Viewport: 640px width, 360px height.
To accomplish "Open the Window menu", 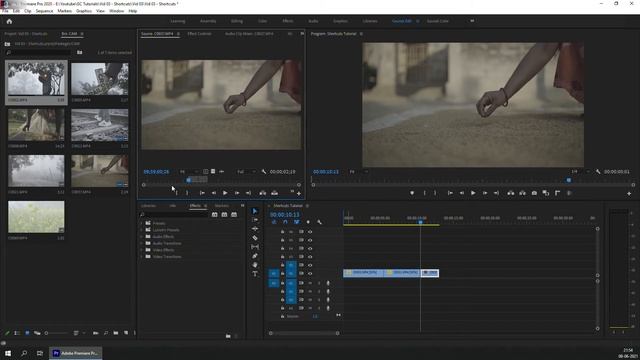I will (x=116, y=11).
